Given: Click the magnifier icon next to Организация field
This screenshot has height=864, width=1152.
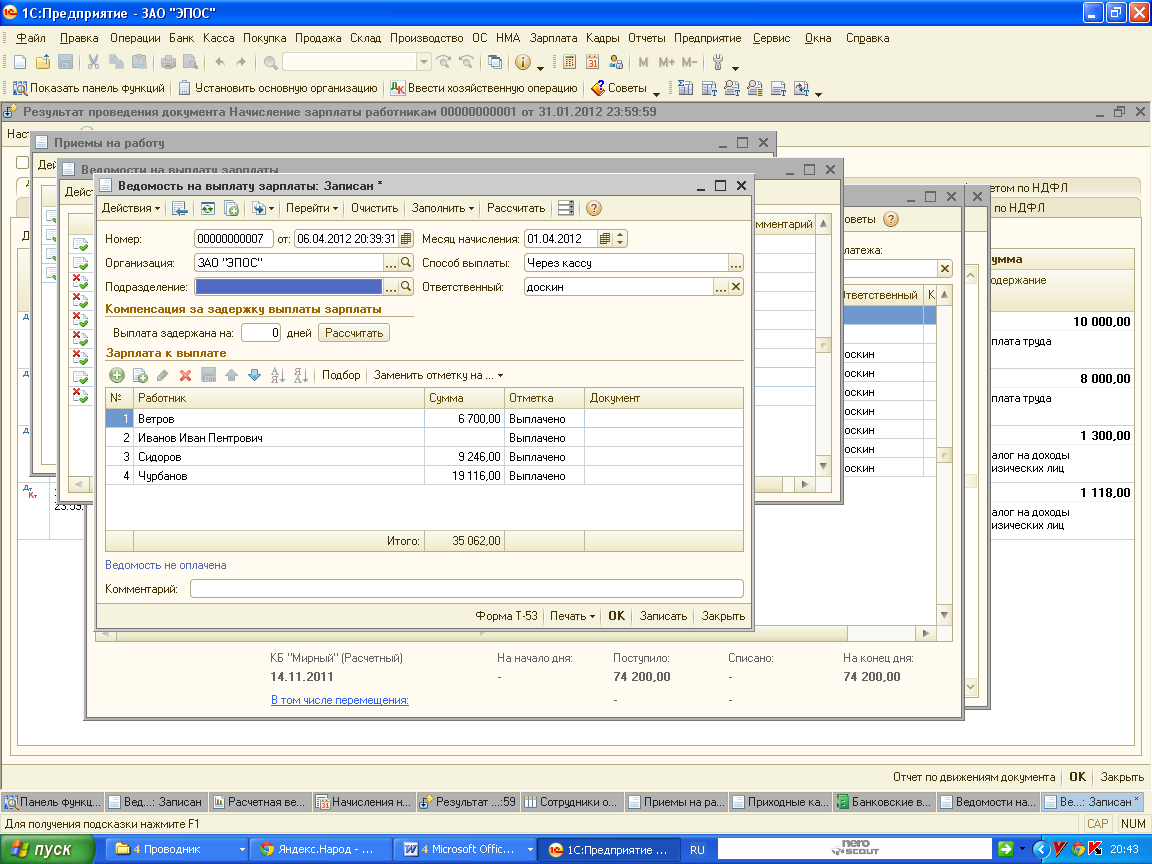Looking at the screenshot, I should [x=406, y=263].
